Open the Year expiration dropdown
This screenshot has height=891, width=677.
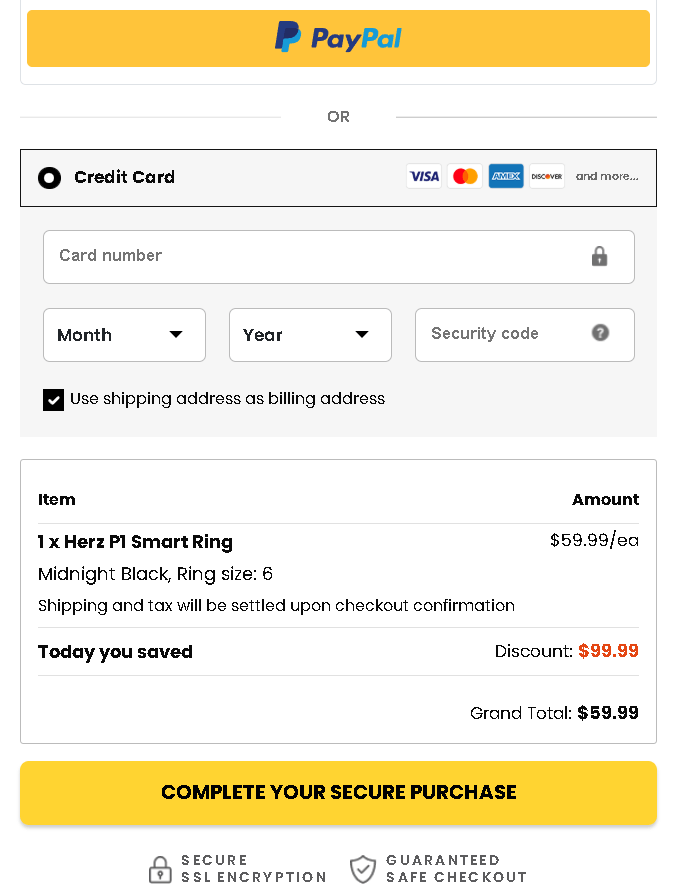pos(310,334)
